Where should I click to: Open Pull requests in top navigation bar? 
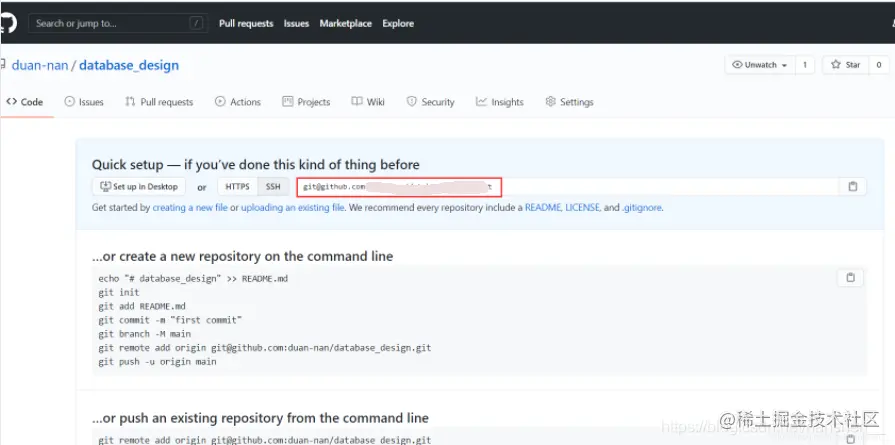coord(246,23)
